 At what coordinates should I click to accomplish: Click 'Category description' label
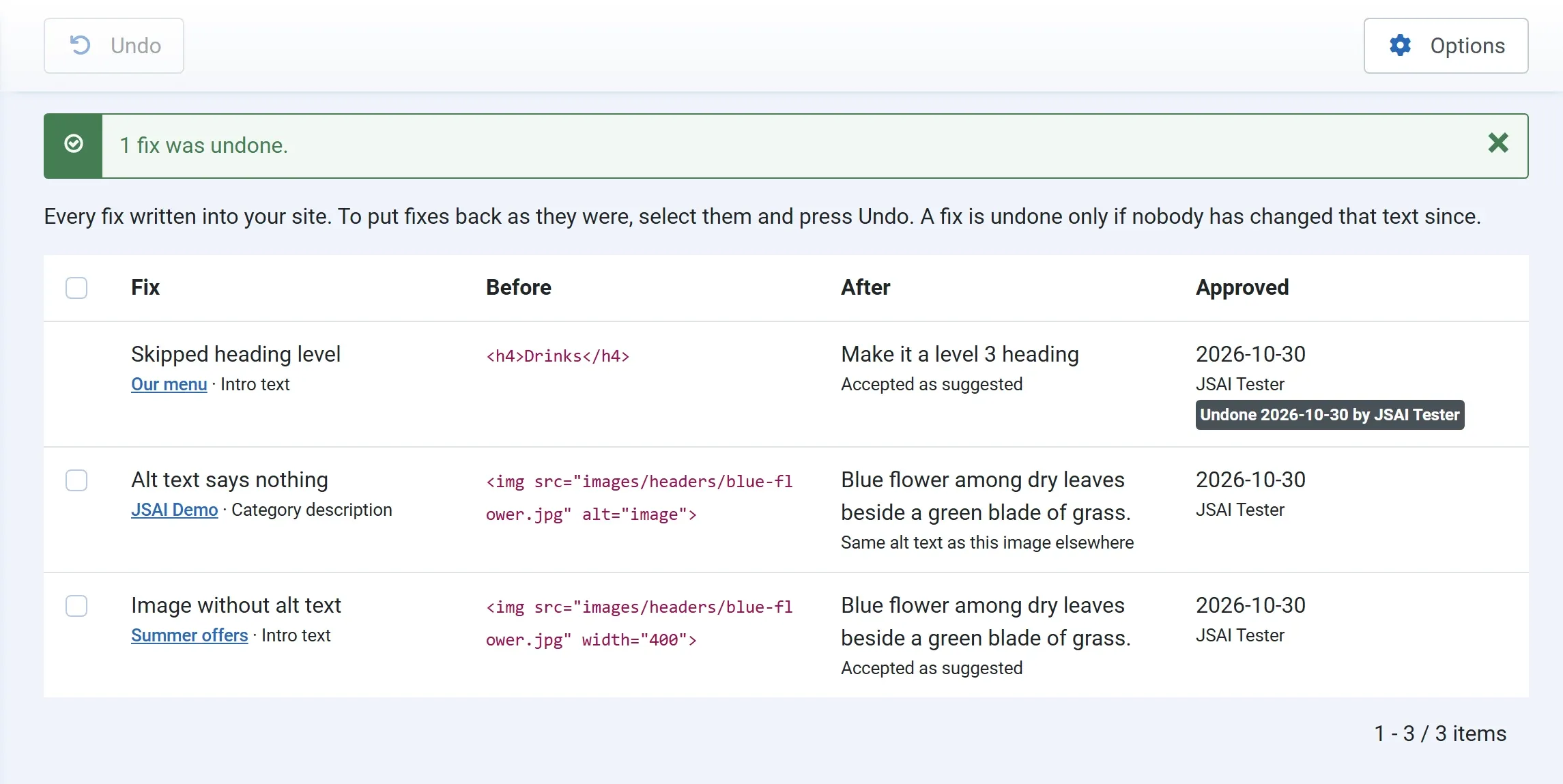coord(311,510)
